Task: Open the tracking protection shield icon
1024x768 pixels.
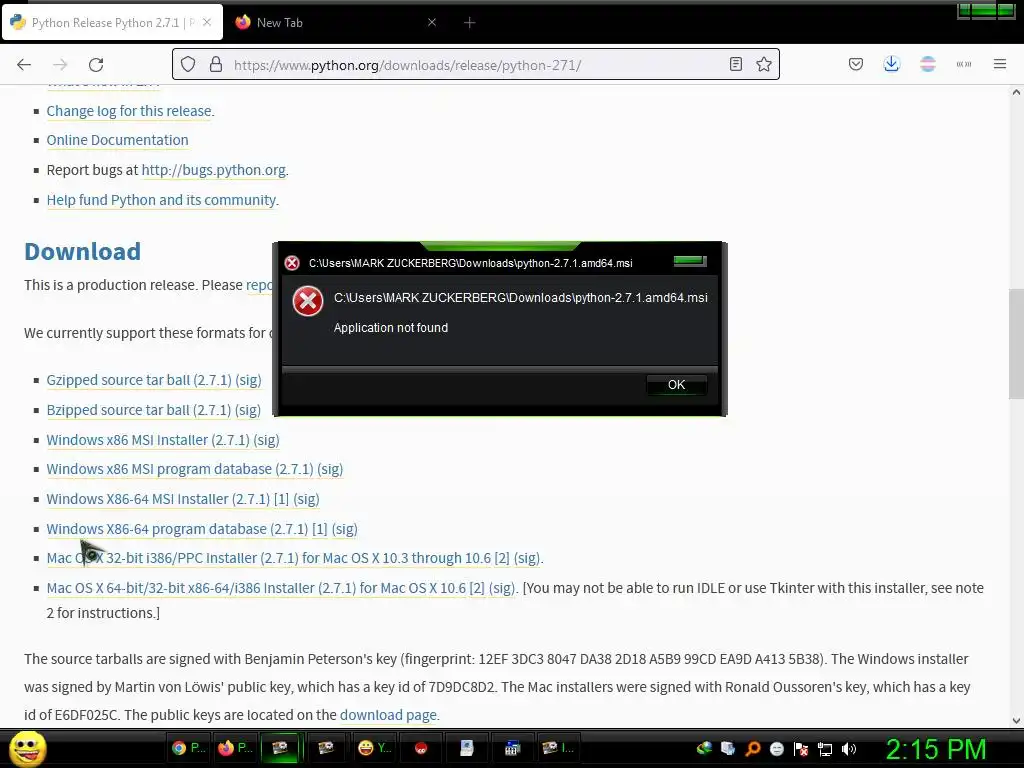Action: [188, 65]
